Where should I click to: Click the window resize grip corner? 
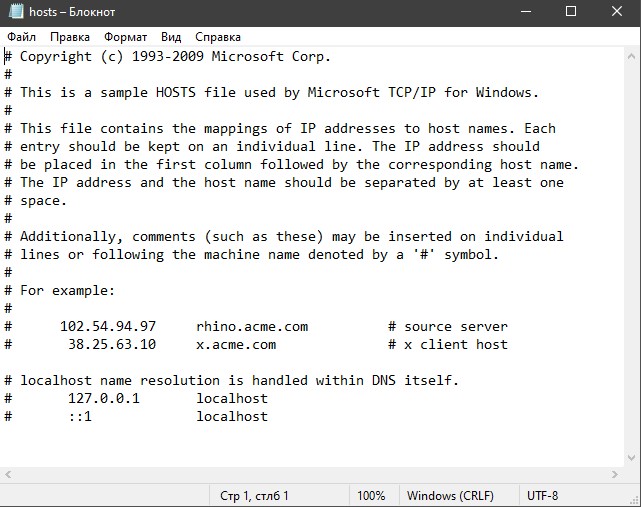635,501
